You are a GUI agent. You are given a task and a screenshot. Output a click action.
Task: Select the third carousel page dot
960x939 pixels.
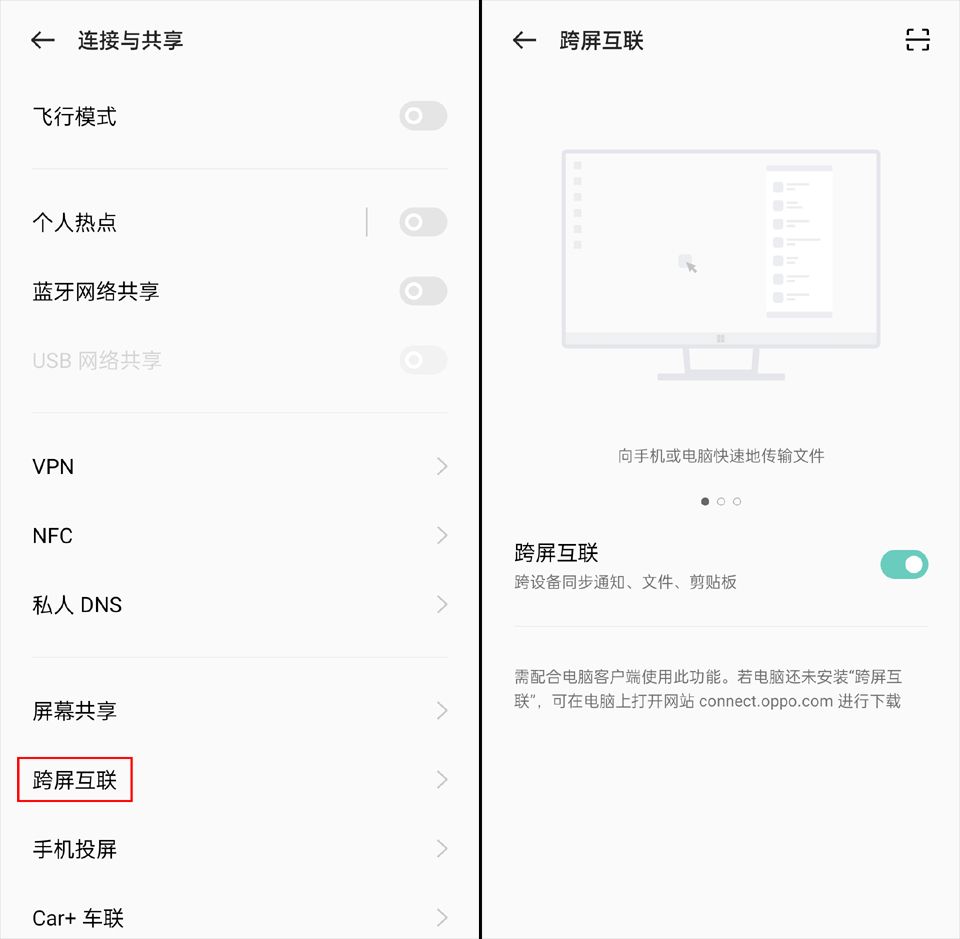(x=737, y=501)
